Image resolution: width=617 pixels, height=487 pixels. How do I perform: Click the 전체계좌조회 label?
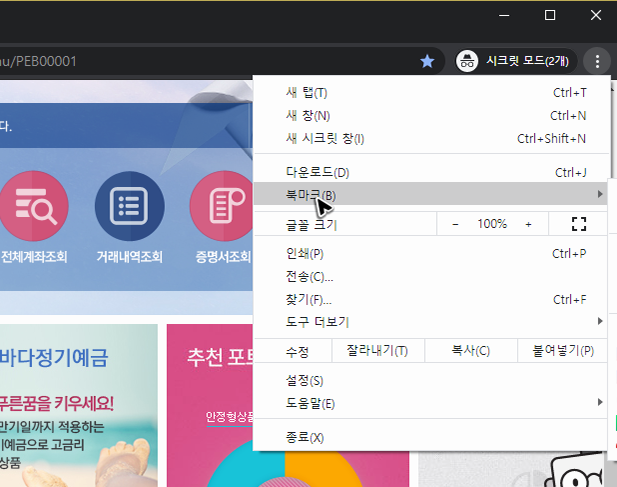point(34,257)
